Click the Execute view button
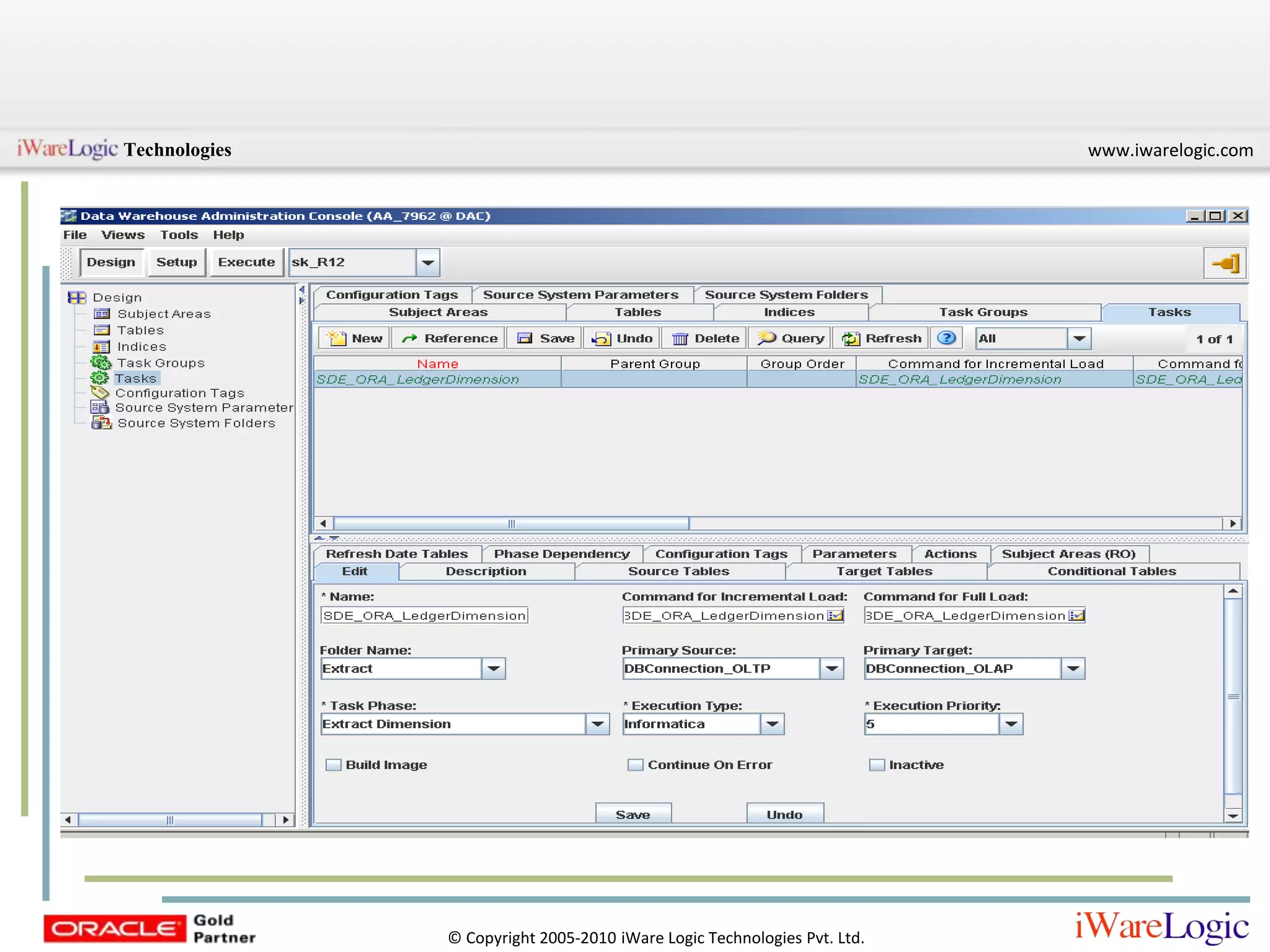 246,262
